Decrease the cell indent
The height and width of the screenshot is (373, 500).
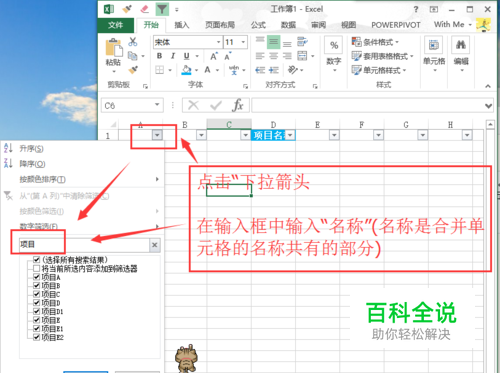coord(260,70)
